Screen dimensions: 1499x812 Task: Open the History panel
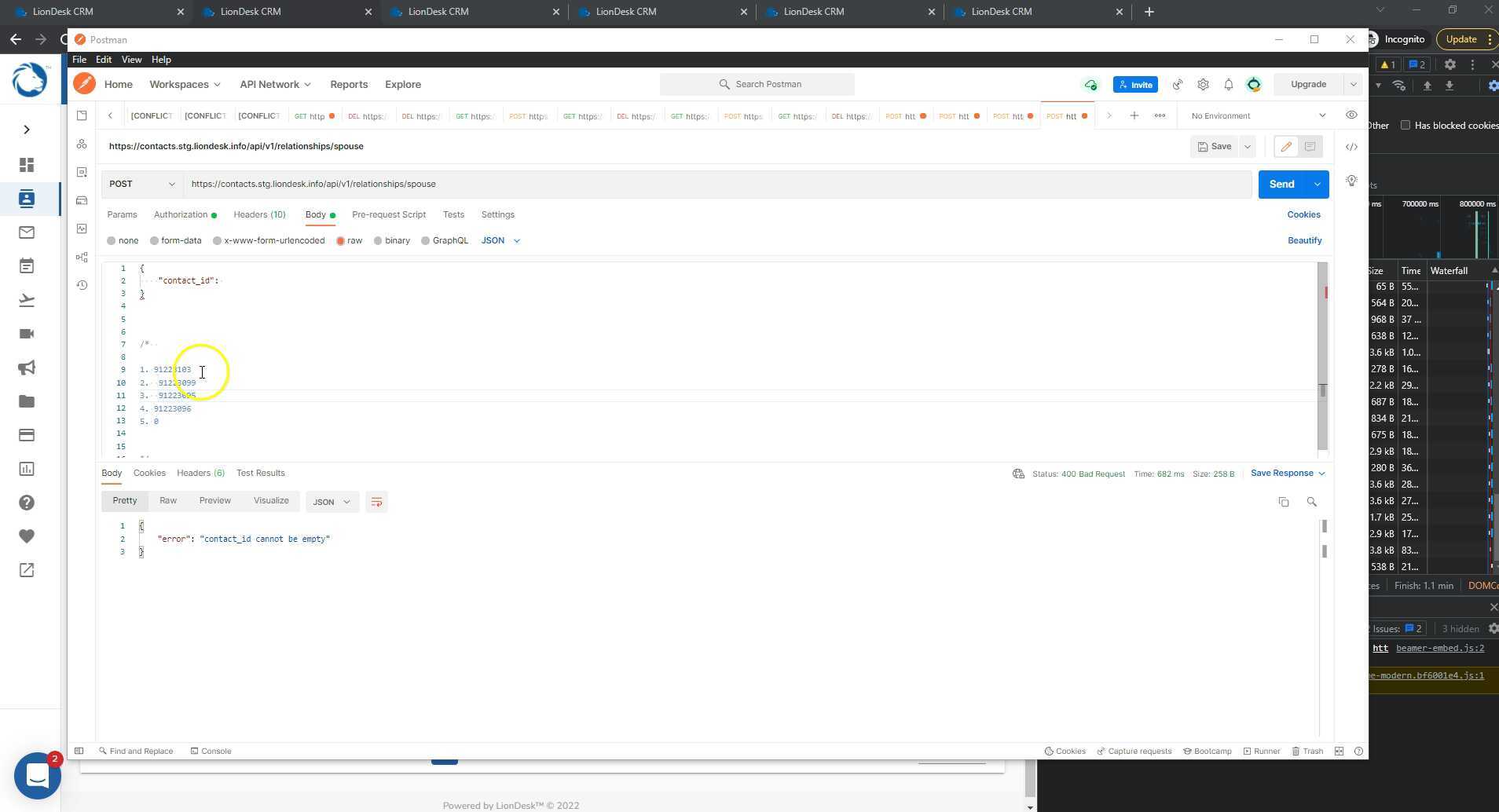click(x=82, y=284)
